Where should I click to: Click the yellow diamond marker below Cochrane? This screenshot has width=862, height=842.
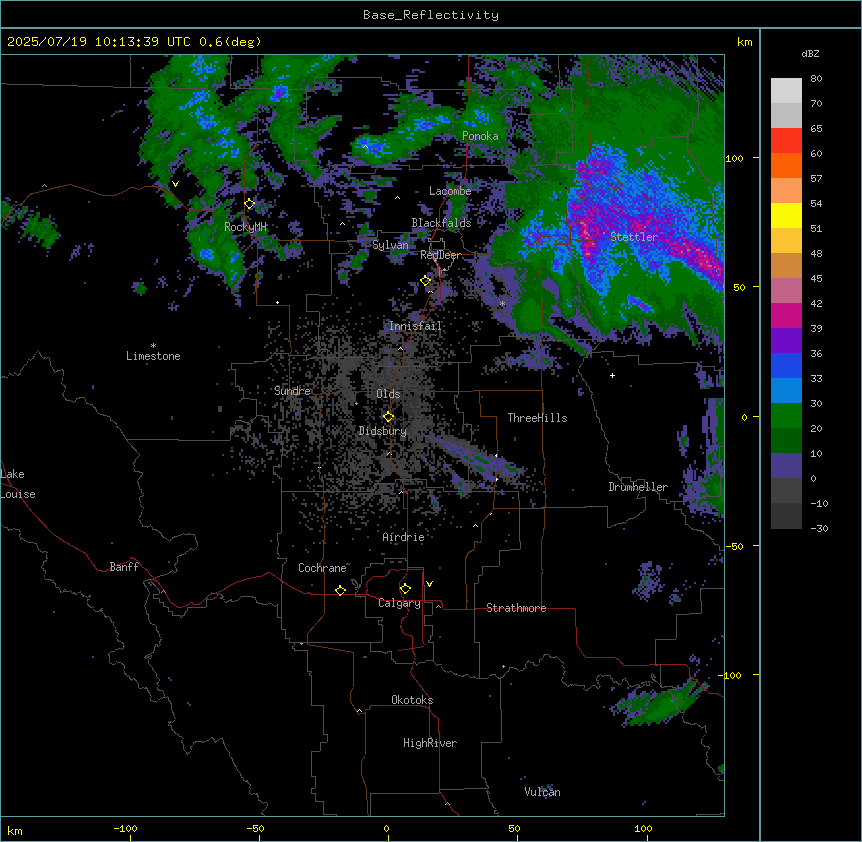340,590
